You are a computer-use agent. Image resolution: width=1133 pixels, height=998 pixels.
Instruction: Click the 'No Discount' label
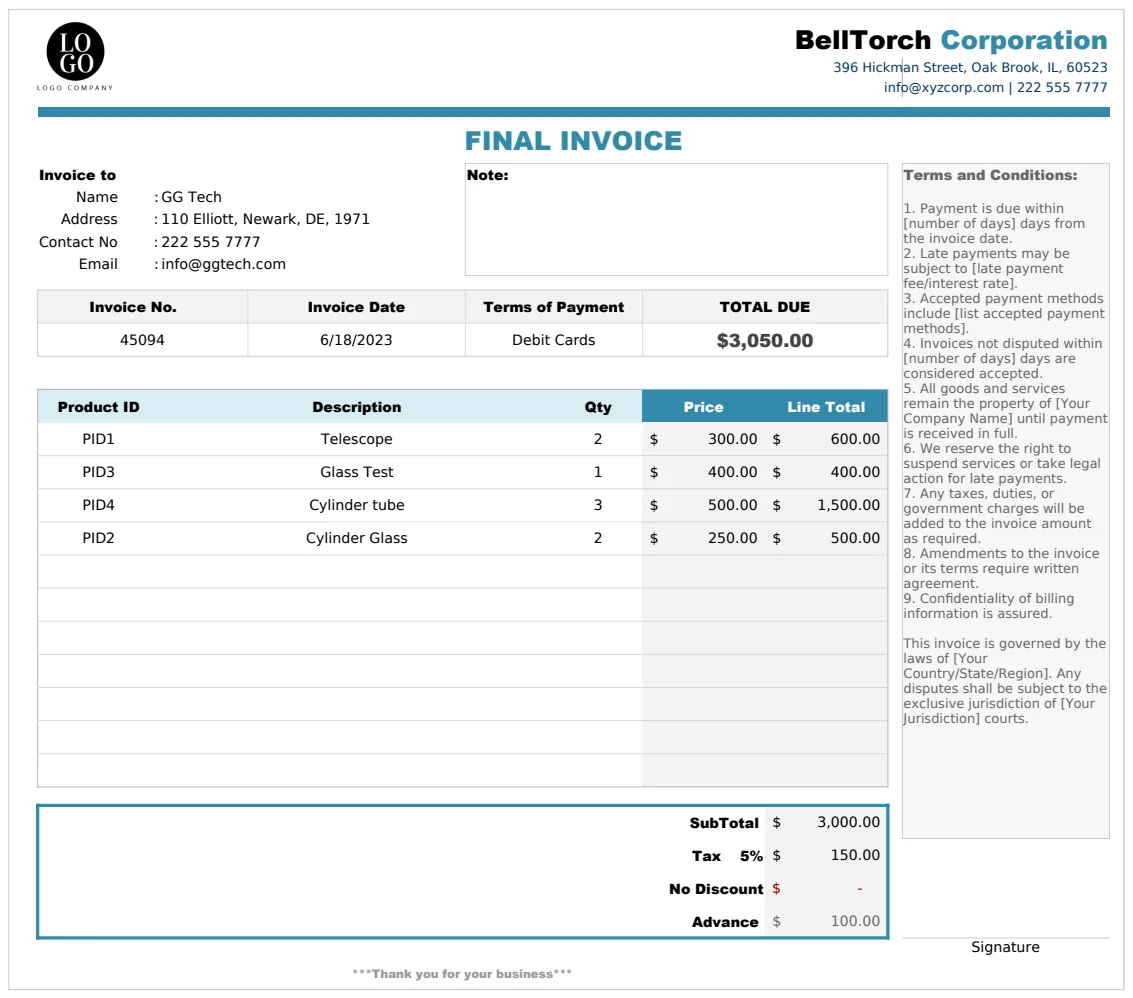716,889
